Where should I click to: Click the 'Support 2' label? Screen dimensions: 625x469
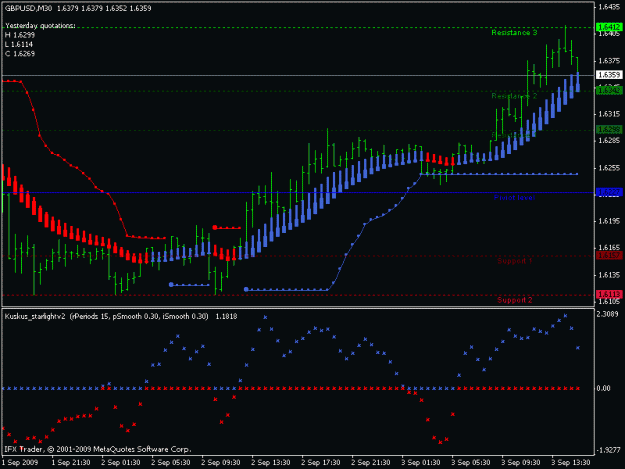(x=515, y=300)
